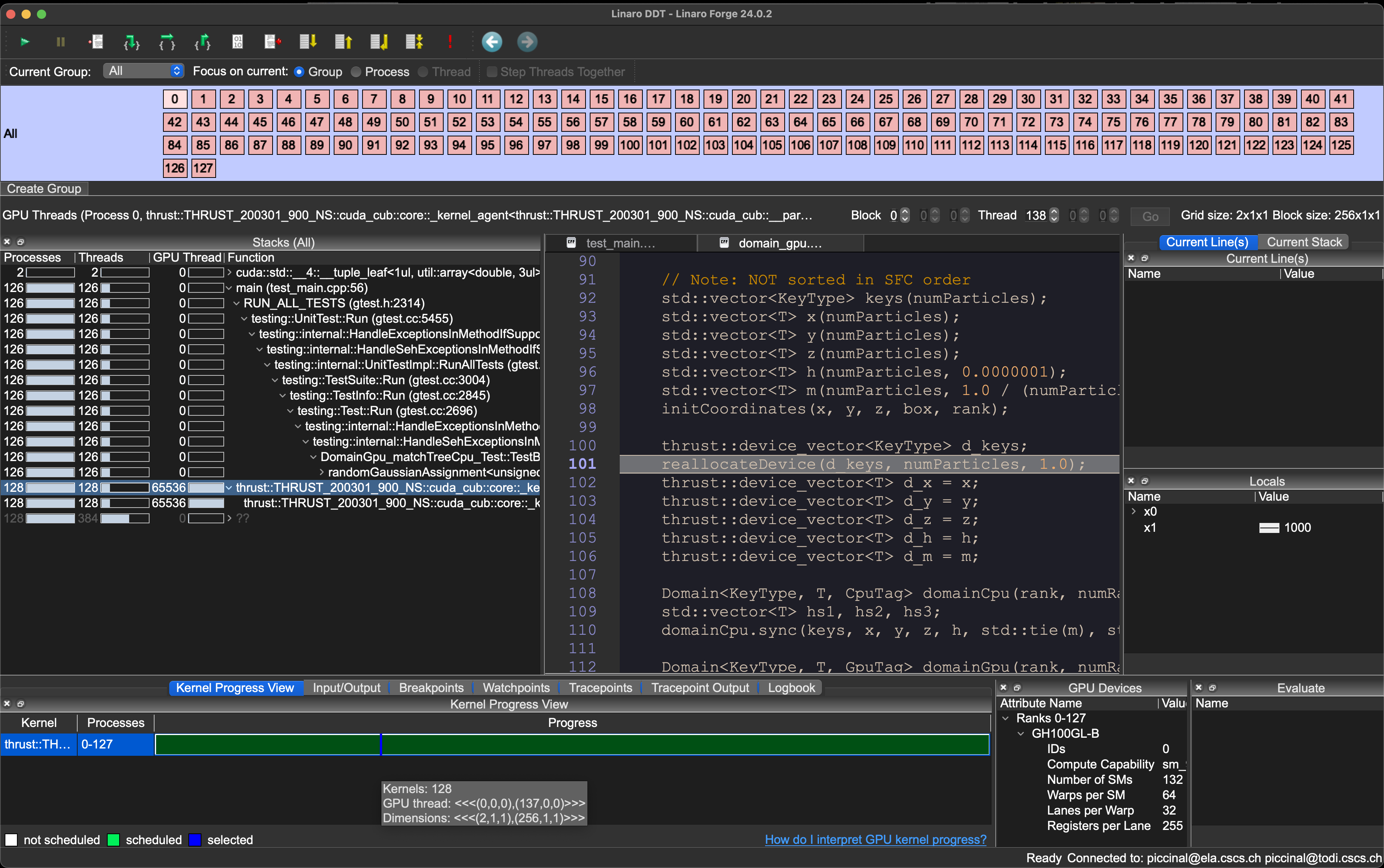Select the Process focus radio button

[356, 72]
